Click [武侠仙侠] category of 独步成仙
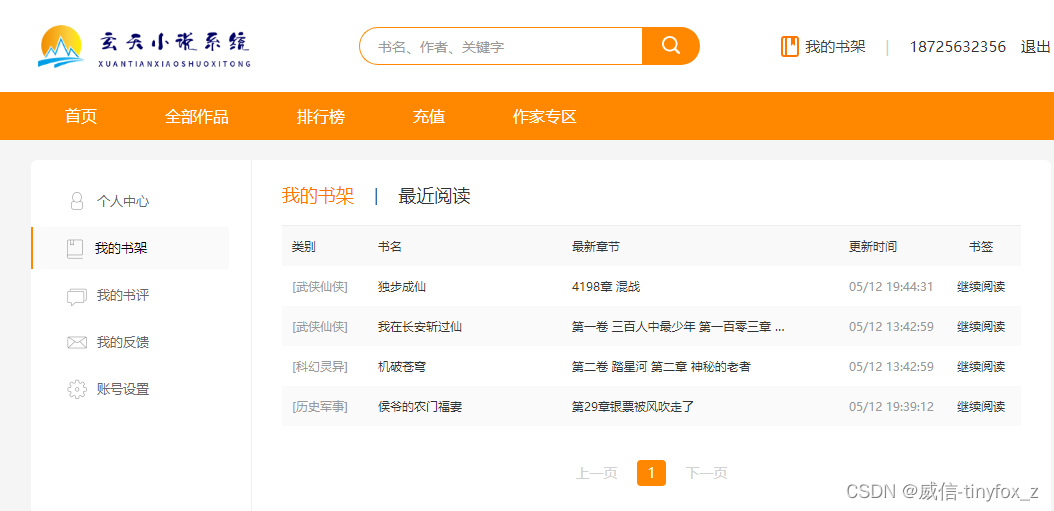Image resolution: width=1054 pixels, height=511 pixels. pyautogui.click(x=320, y=287)
